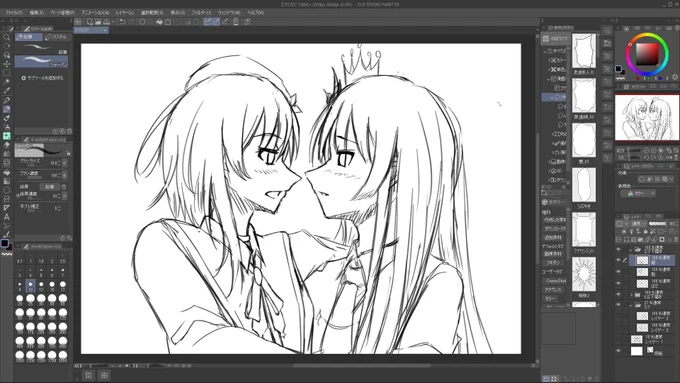Select the rectangle Selection area tool
This screenshot has width=680, height=383.
7,73
